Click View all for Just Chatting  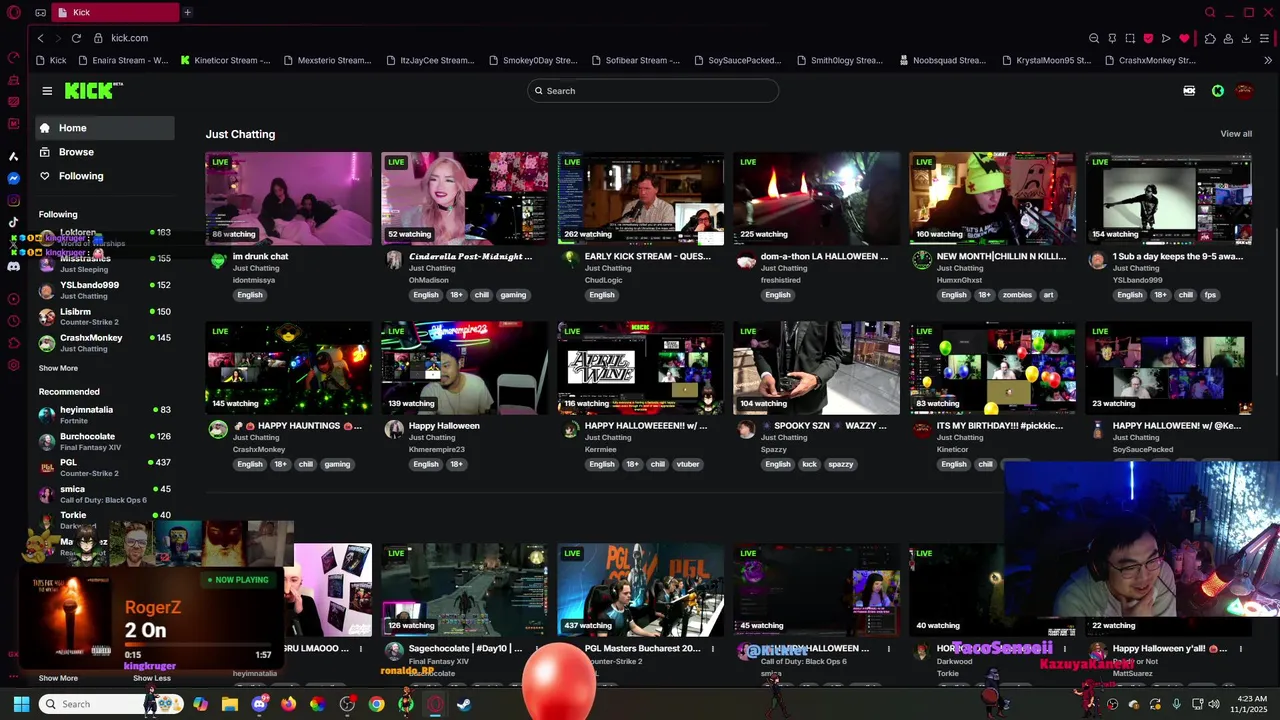click(x=1236, y=134)
